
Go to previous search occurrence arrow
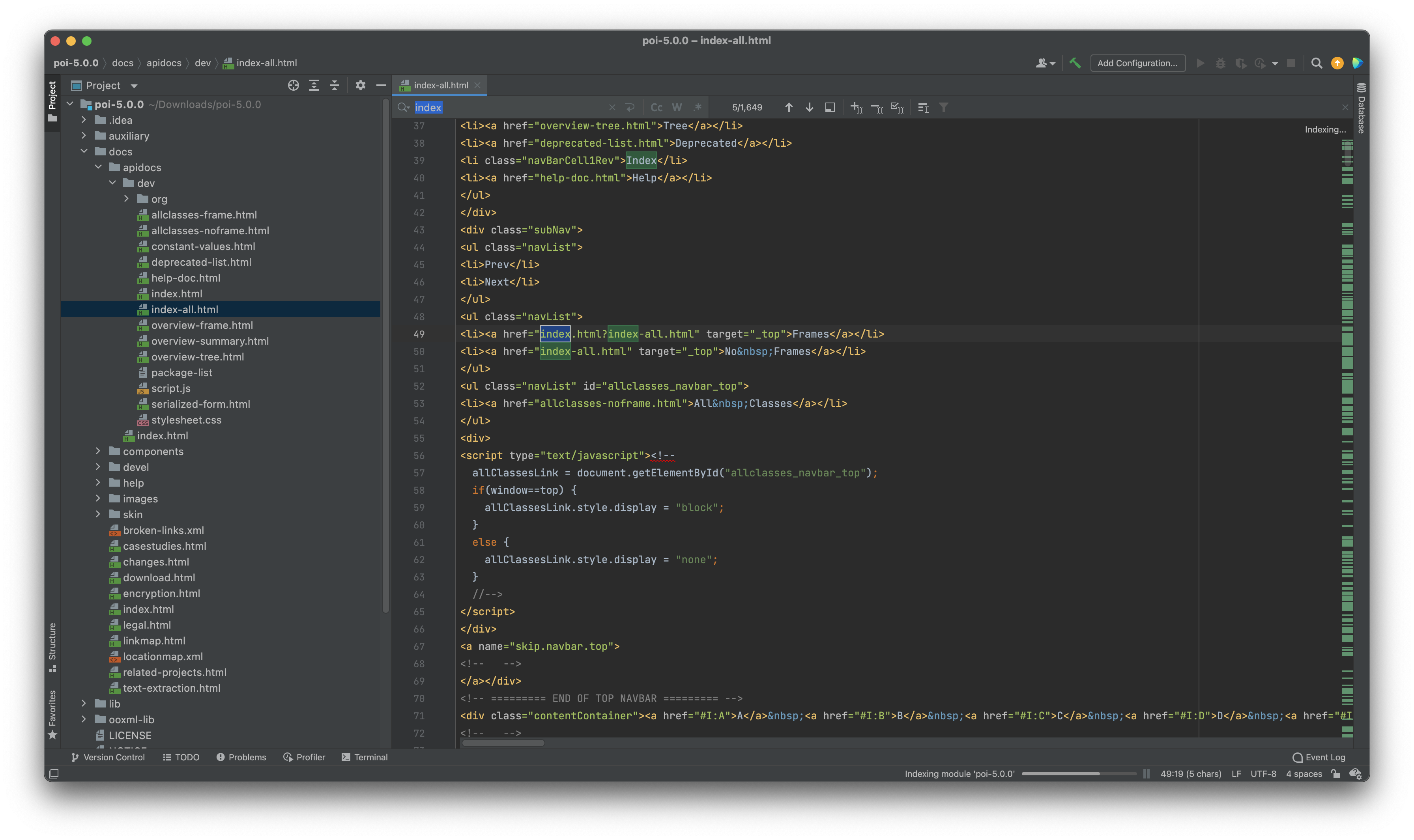click(789, 108)
